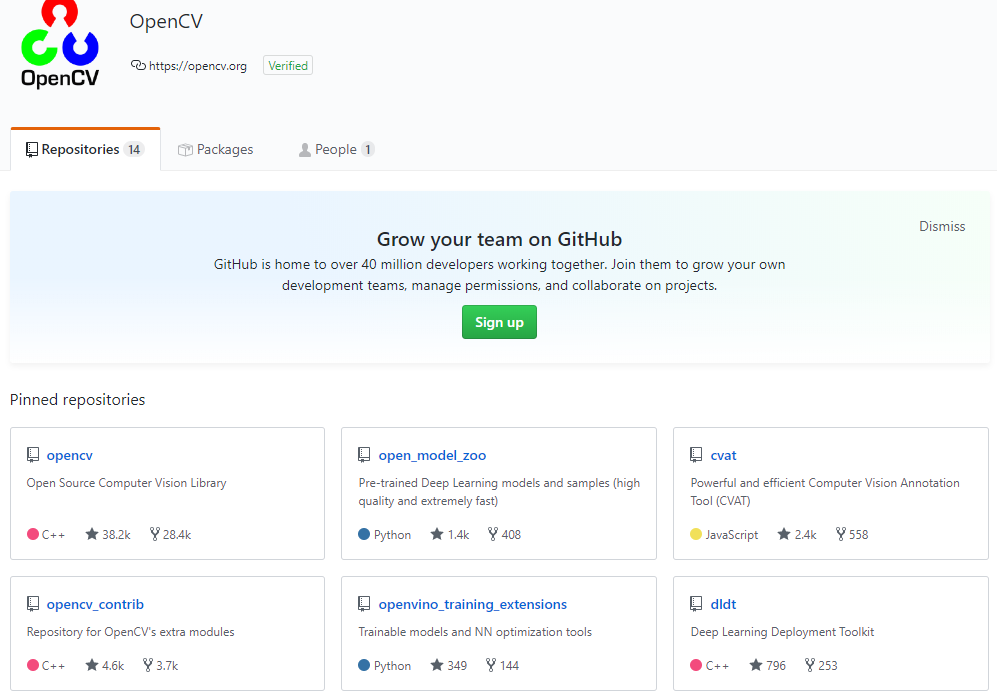Click the pink C++ language dot on dldt
This screenshot has height=695, width=997.
click(x=696, y=665)
